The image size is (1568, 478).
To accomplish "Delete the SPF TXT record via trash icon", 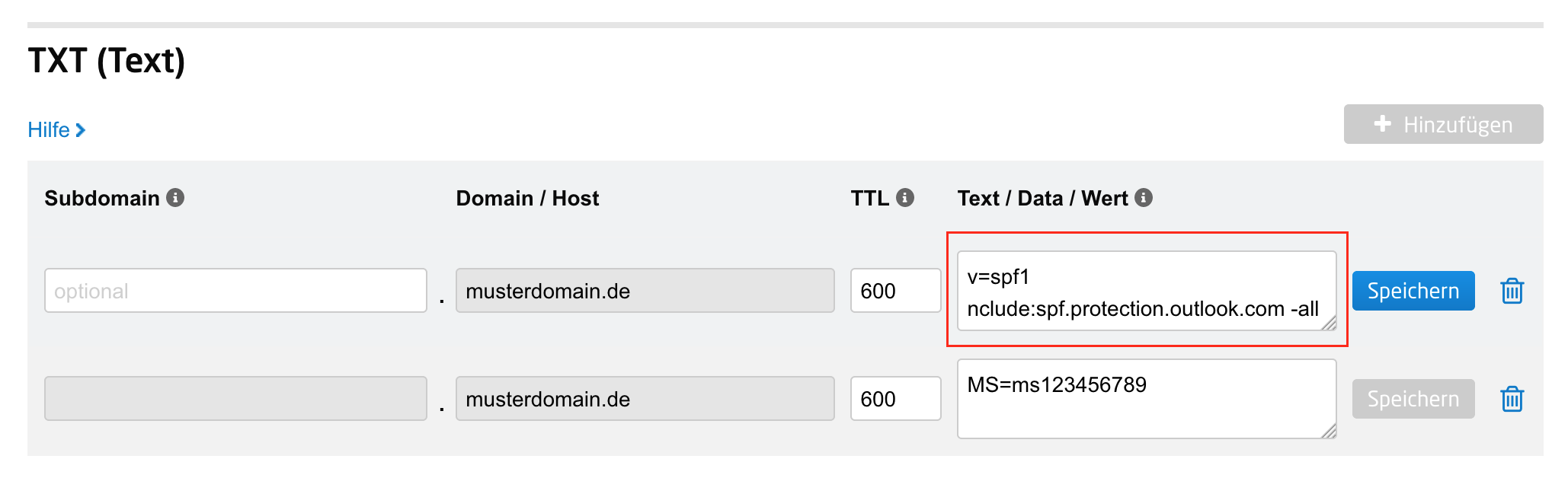I will pyautogui.click(x=1512, y=291).
